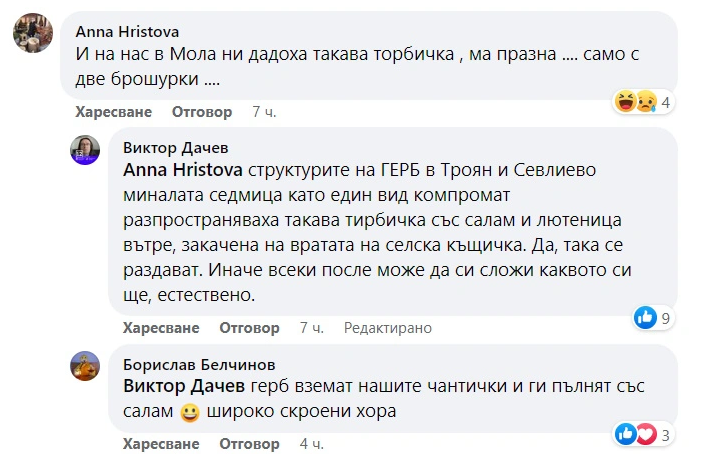View edit history via Редактирано label
The width and height of the screenshot is (713, 454).
point(387,328)
